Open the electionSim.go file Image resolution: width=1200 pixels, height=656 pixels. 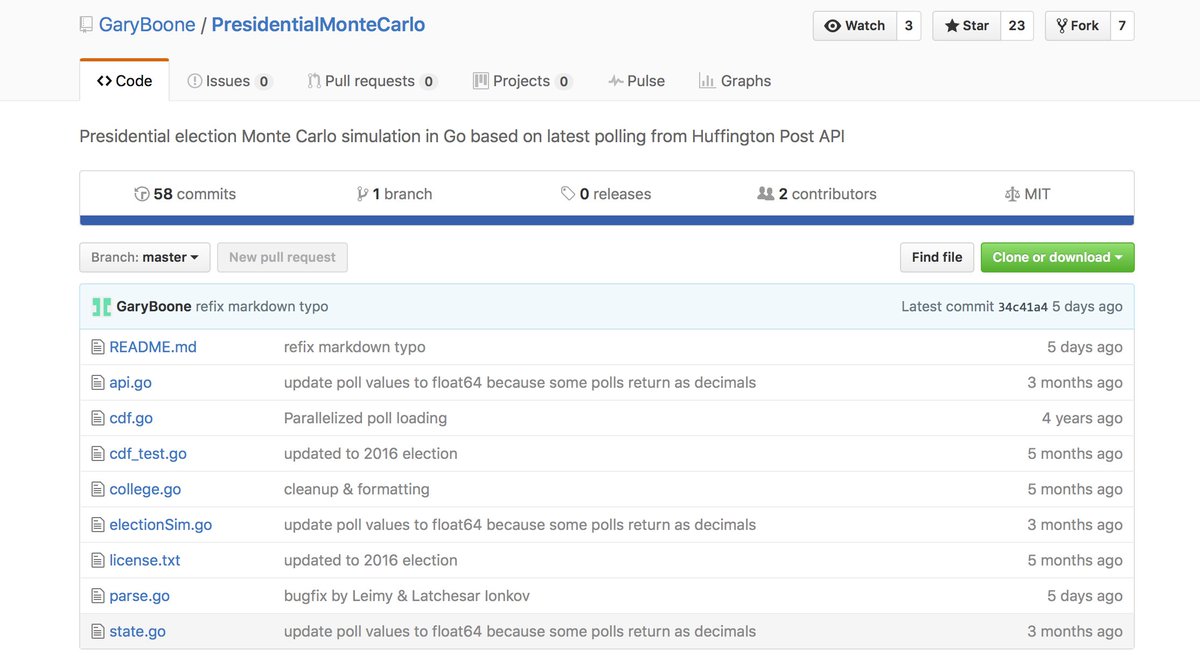click(160, 524)
